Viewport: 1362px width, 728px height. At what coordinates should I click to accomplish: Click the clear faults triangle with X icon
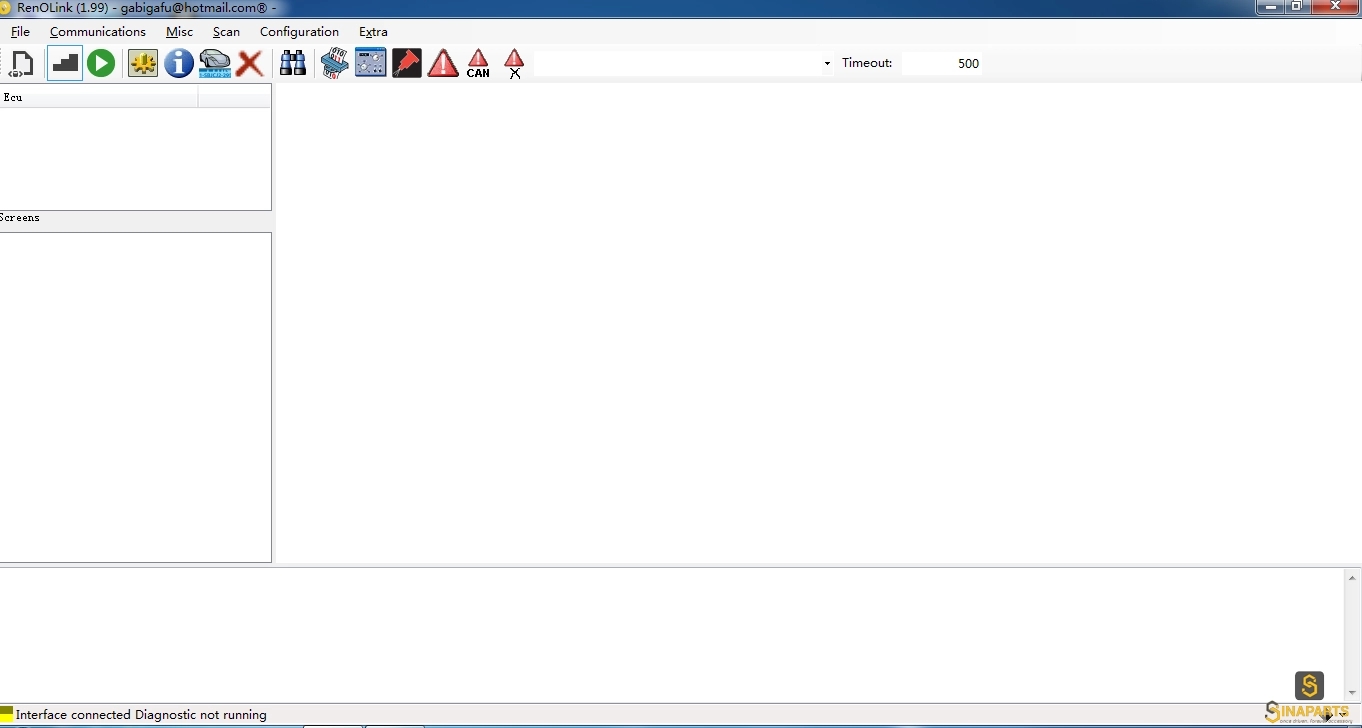pos(514,64)
